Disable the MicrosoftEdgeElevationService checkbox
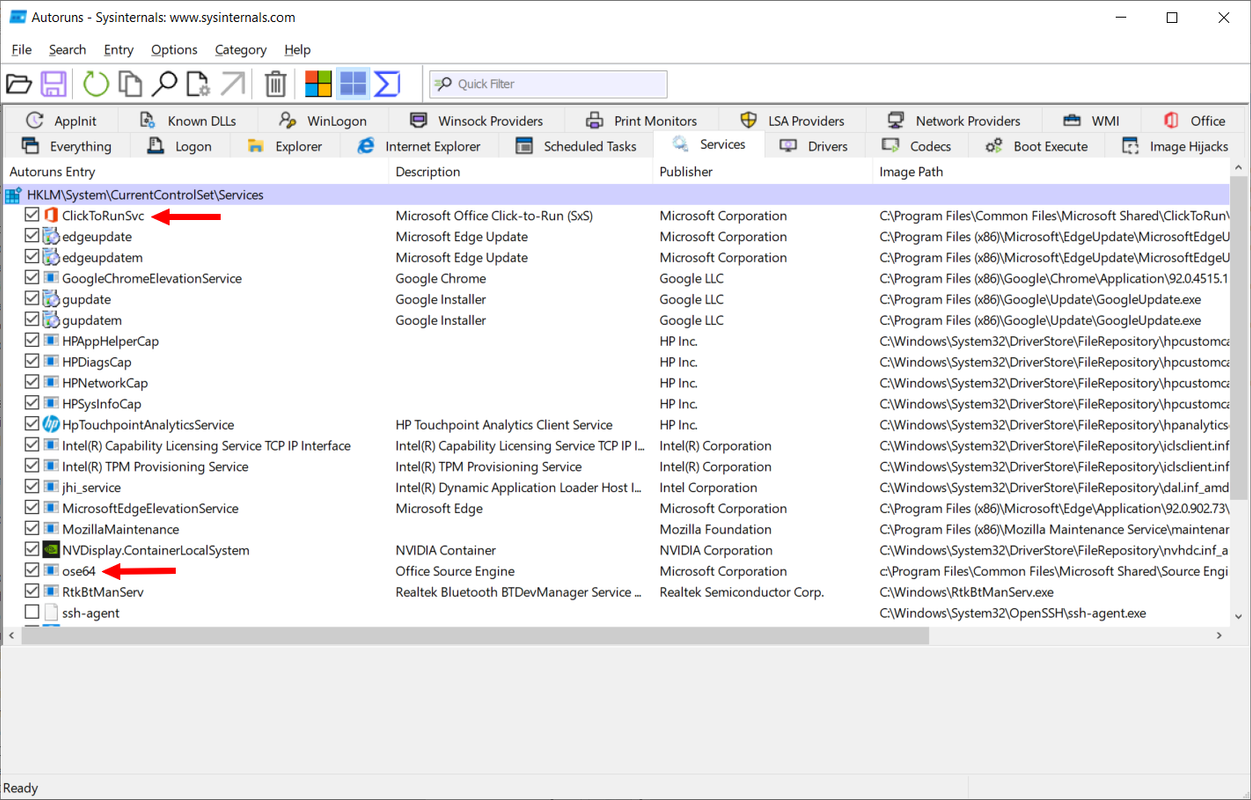Screen dimensions: 1251x800 tap(32, 508)
